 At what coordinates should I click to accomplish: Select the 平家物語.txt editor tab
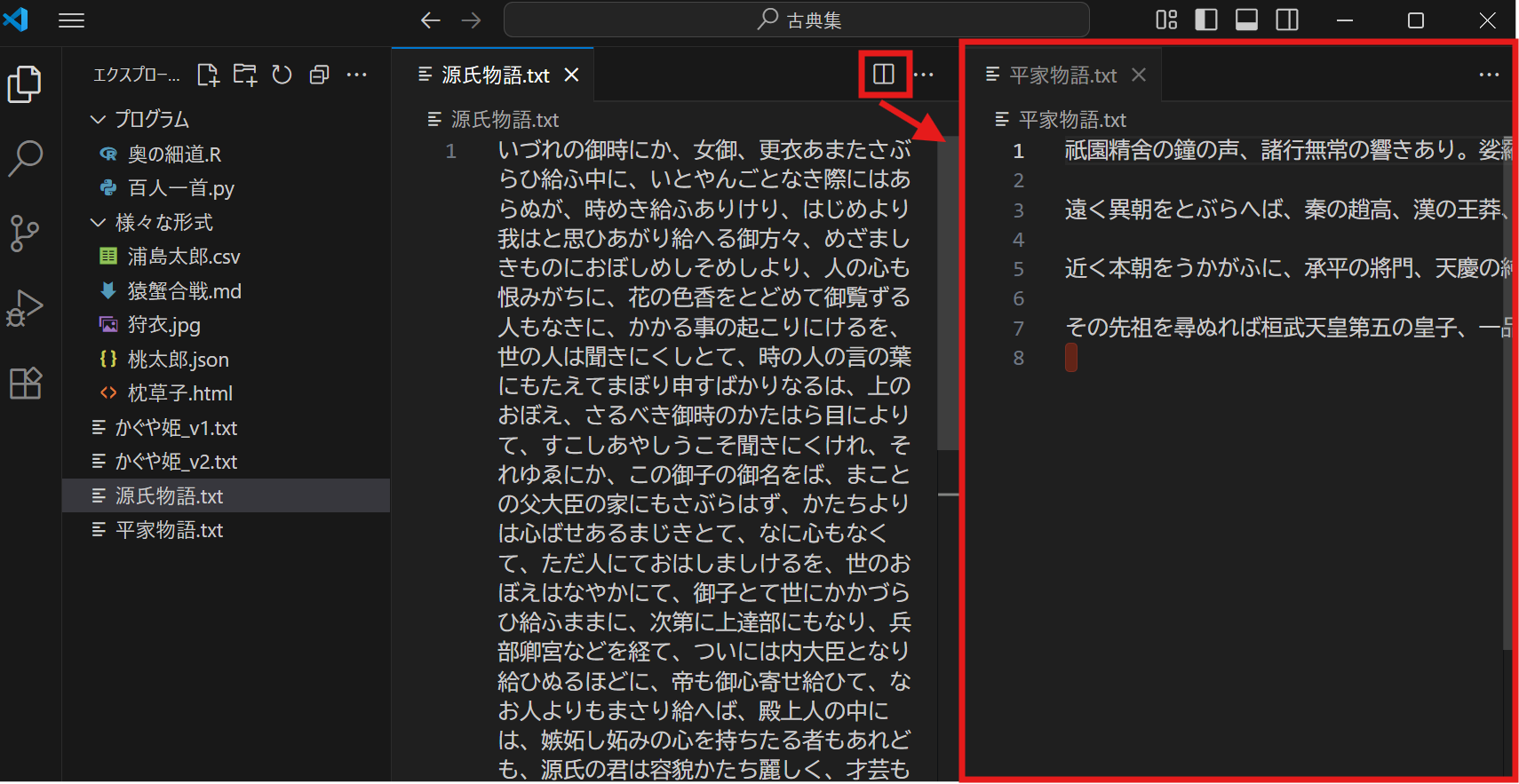[x=1062, y=75]
